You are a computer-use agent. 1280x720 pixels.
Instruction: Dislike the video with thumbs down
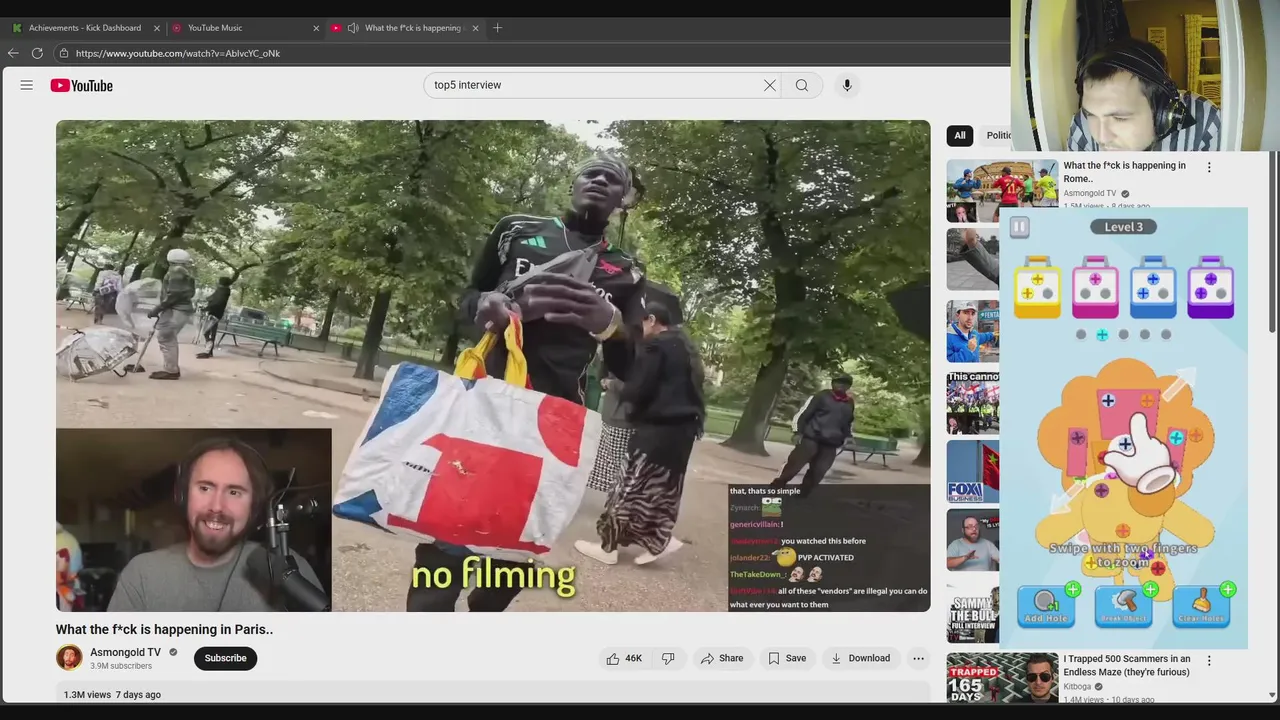click(668, 658)
